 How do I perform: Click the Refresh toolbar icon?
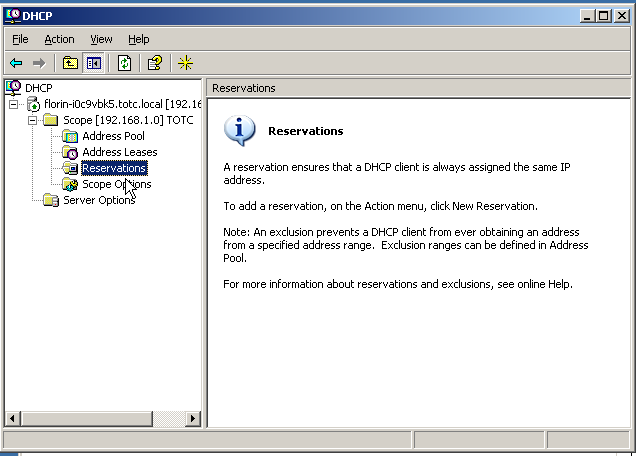click(124, 63)
